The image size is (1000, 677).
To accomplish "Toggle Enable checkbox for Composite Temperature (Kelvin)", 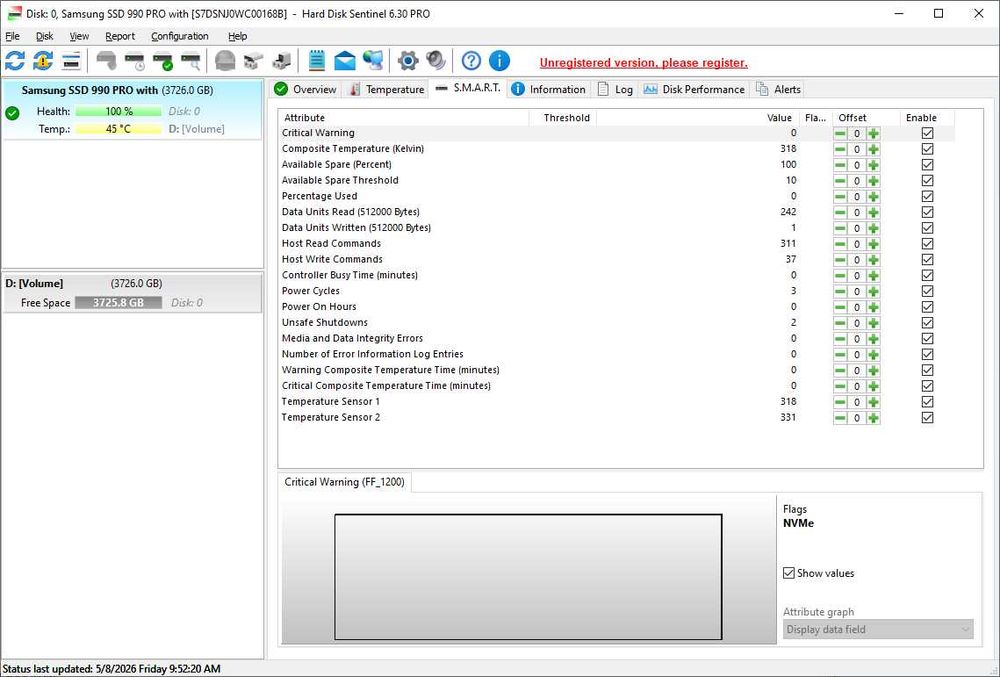I will click(x=927, y=149).
